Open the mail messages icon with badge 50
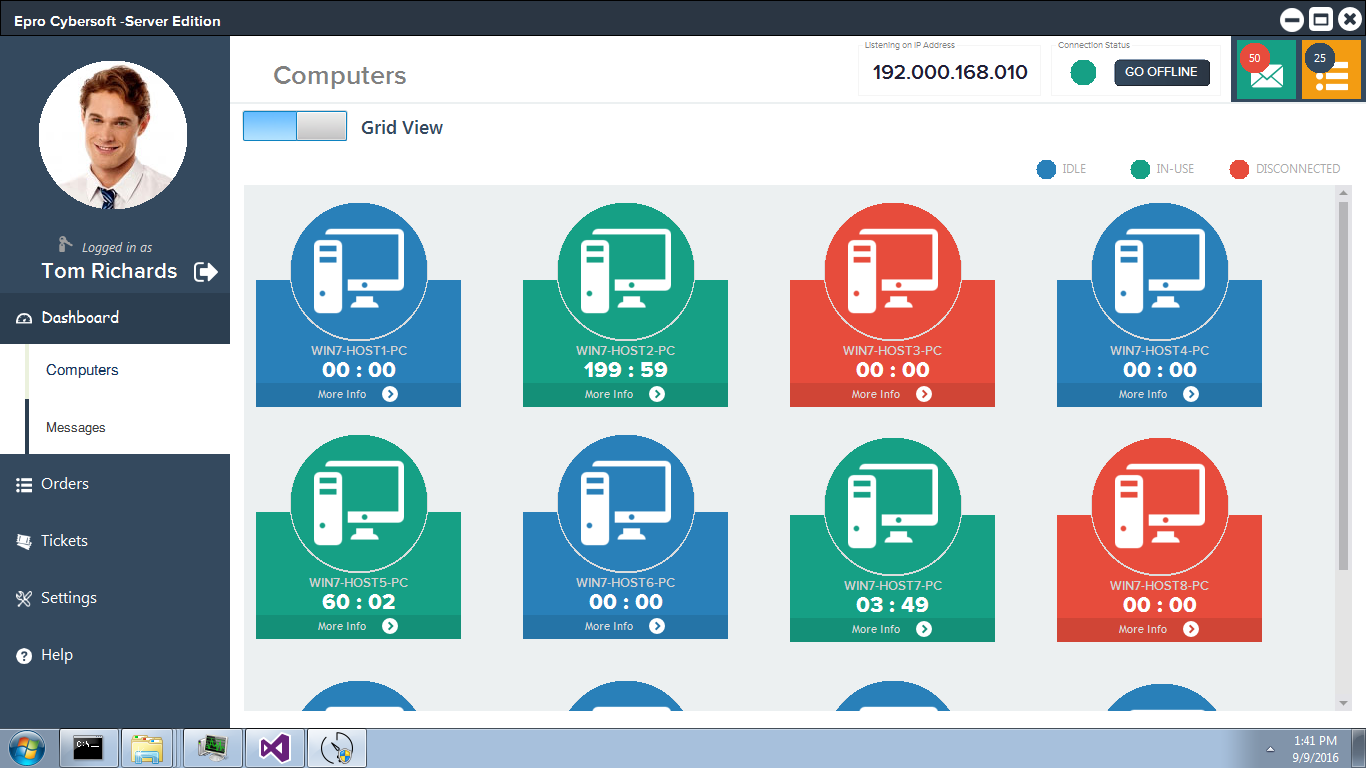This screenshot has height=768, width=1366. point(1266,70)
